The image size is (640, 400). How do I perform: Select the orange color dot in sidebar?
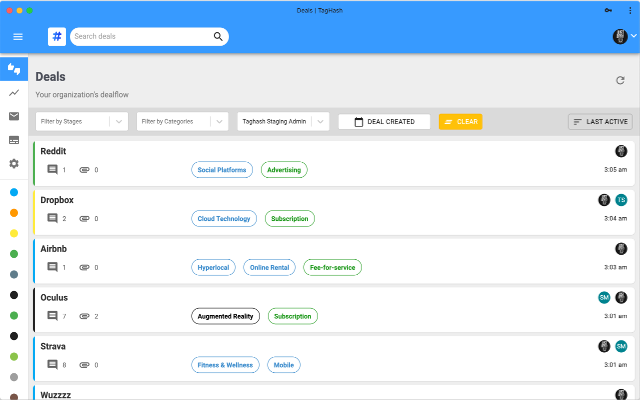click(x=14, y=213)
